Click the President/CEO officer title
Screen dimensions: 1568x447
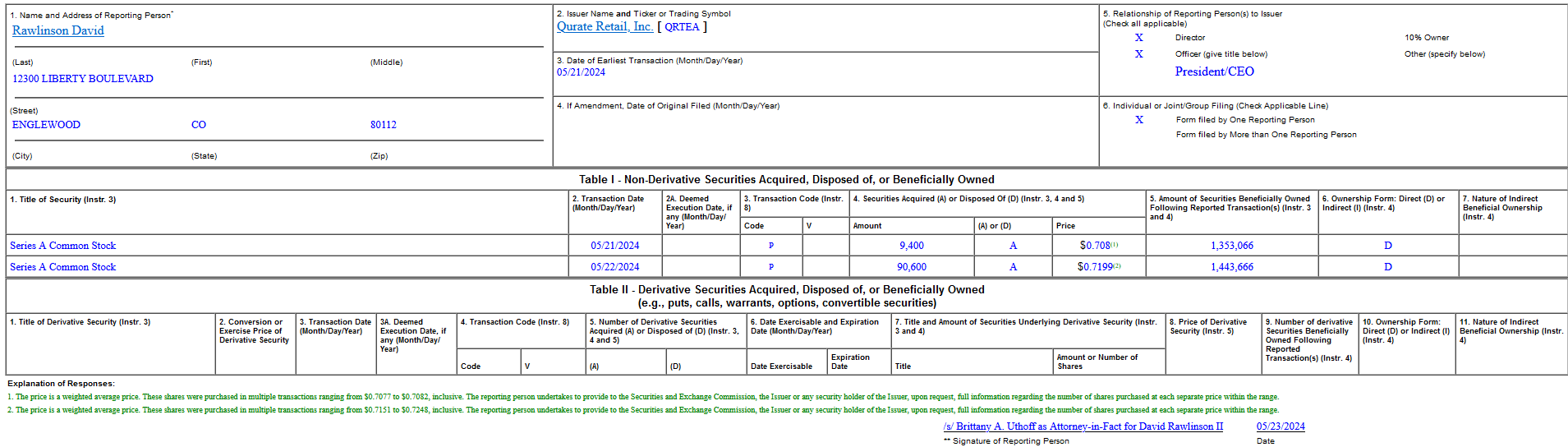click(x=1214, y=71)
